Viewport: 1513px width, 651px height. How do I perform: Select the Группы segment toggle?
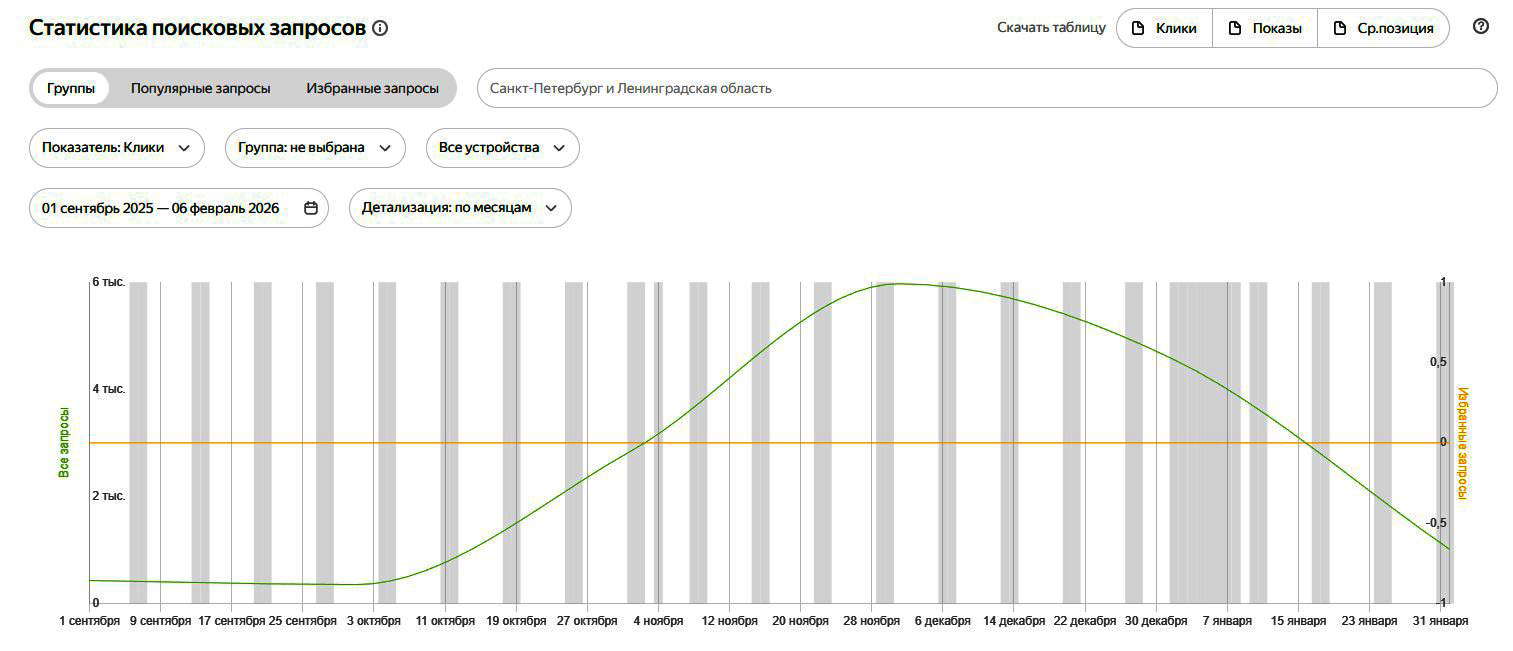[x=71, y=88]
